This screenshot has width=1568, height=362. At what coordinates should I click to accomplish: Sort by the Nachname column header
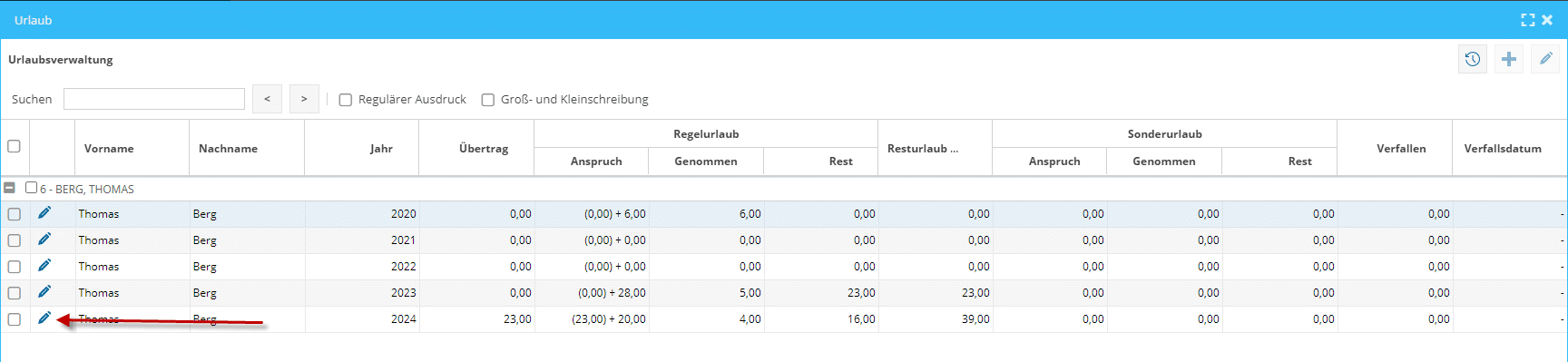tap(228, 148)
